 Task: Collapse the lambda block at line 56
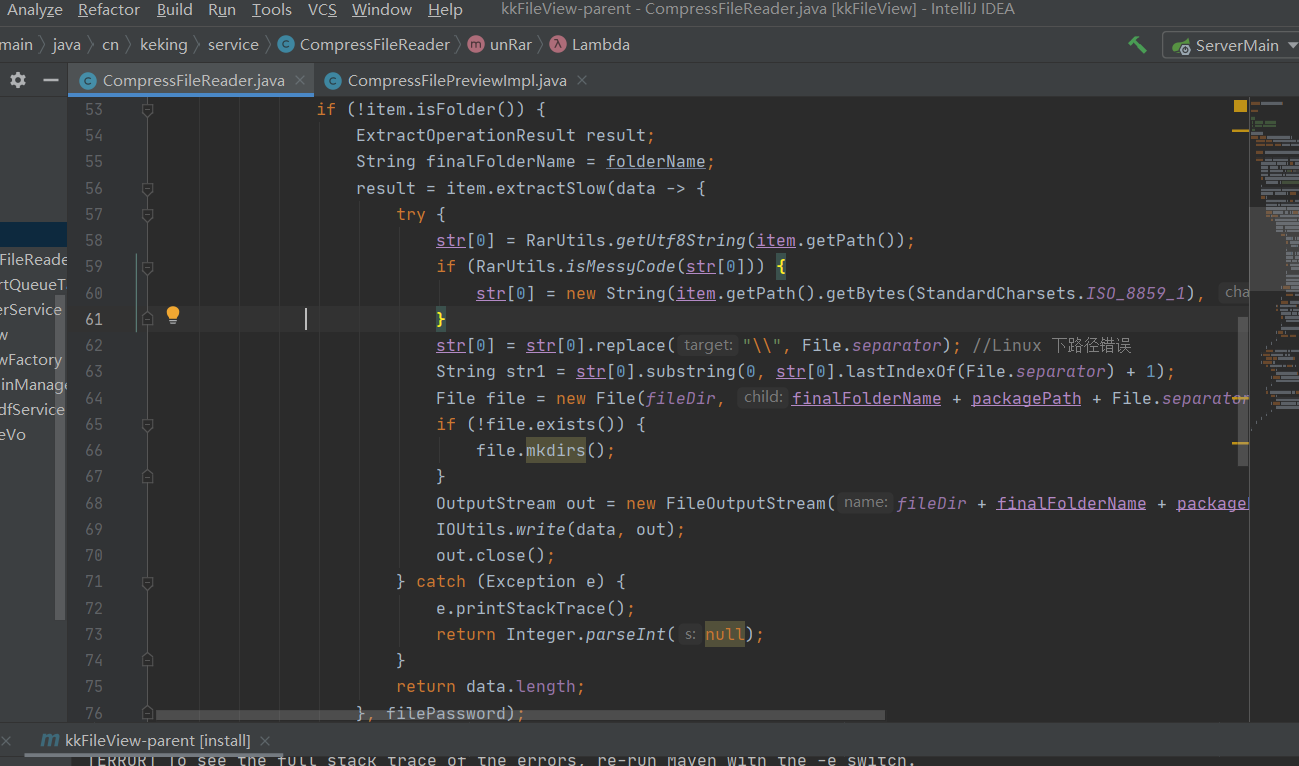[x=148, y=188]
